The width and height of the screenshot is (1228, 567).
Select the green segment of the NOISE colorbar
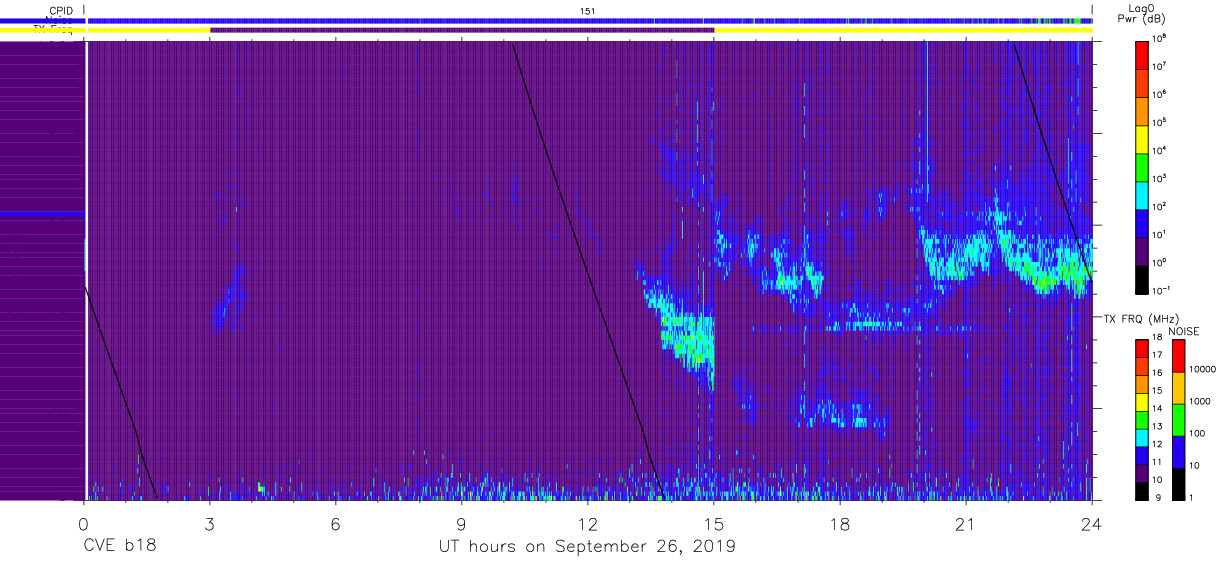(x=1178, y=420)
